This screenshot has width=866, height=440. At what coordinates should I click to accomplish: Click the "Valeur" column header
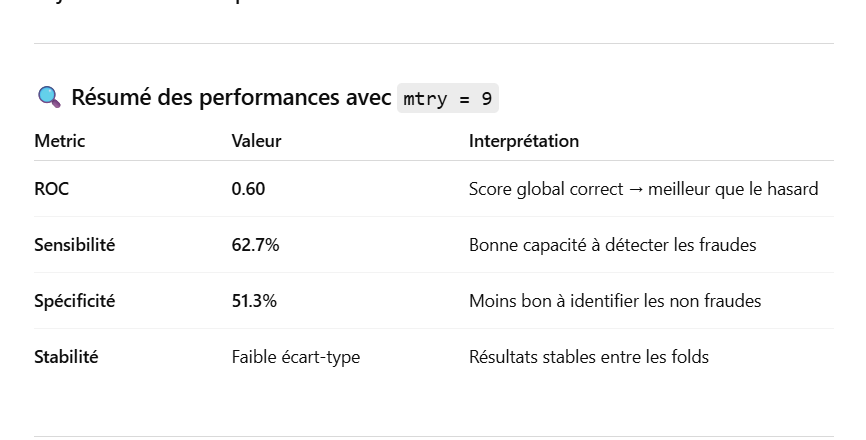click(x=256, y=141)
